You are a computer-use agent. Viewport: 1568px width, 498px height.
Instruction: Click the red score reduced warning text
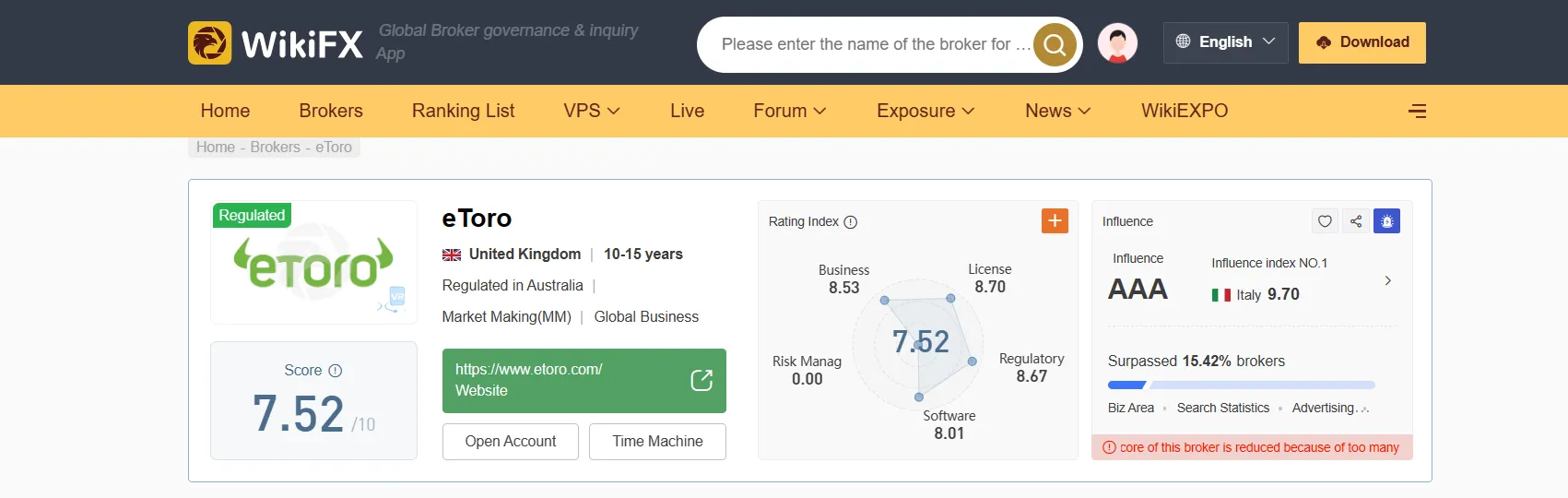1259,447
